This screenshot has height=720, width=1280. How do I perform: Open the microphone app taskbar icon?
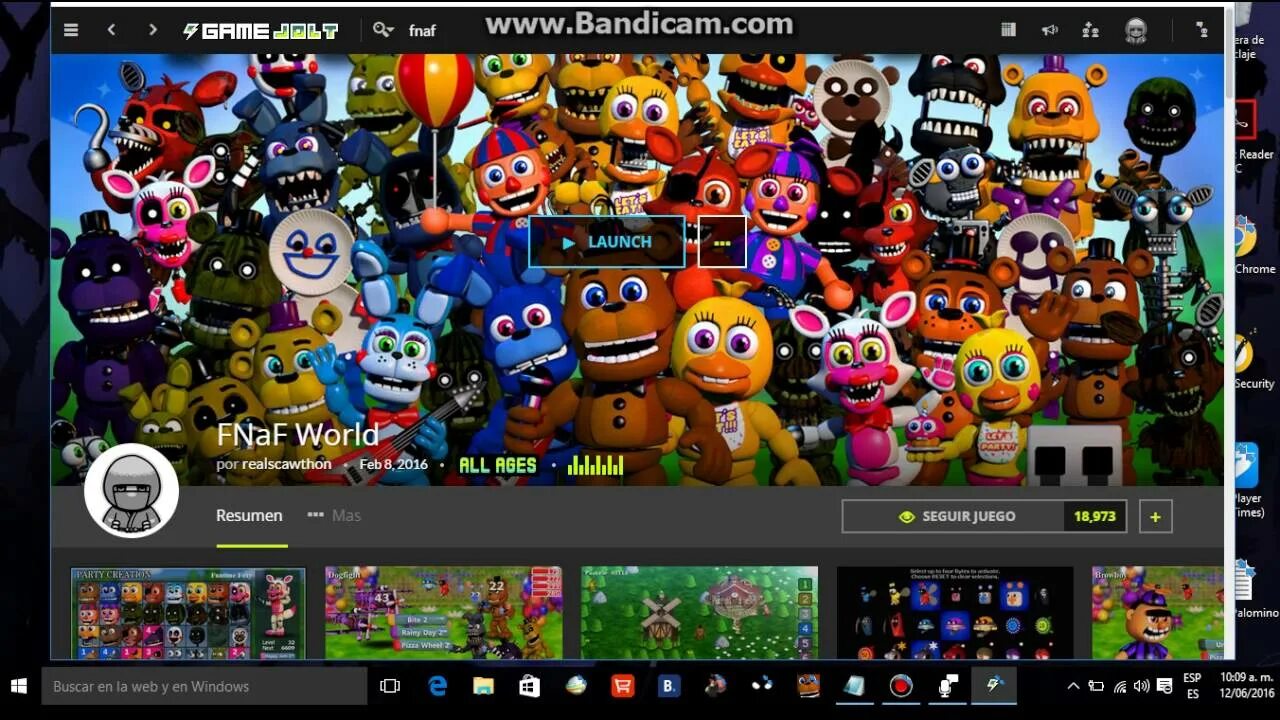point(947,686)
